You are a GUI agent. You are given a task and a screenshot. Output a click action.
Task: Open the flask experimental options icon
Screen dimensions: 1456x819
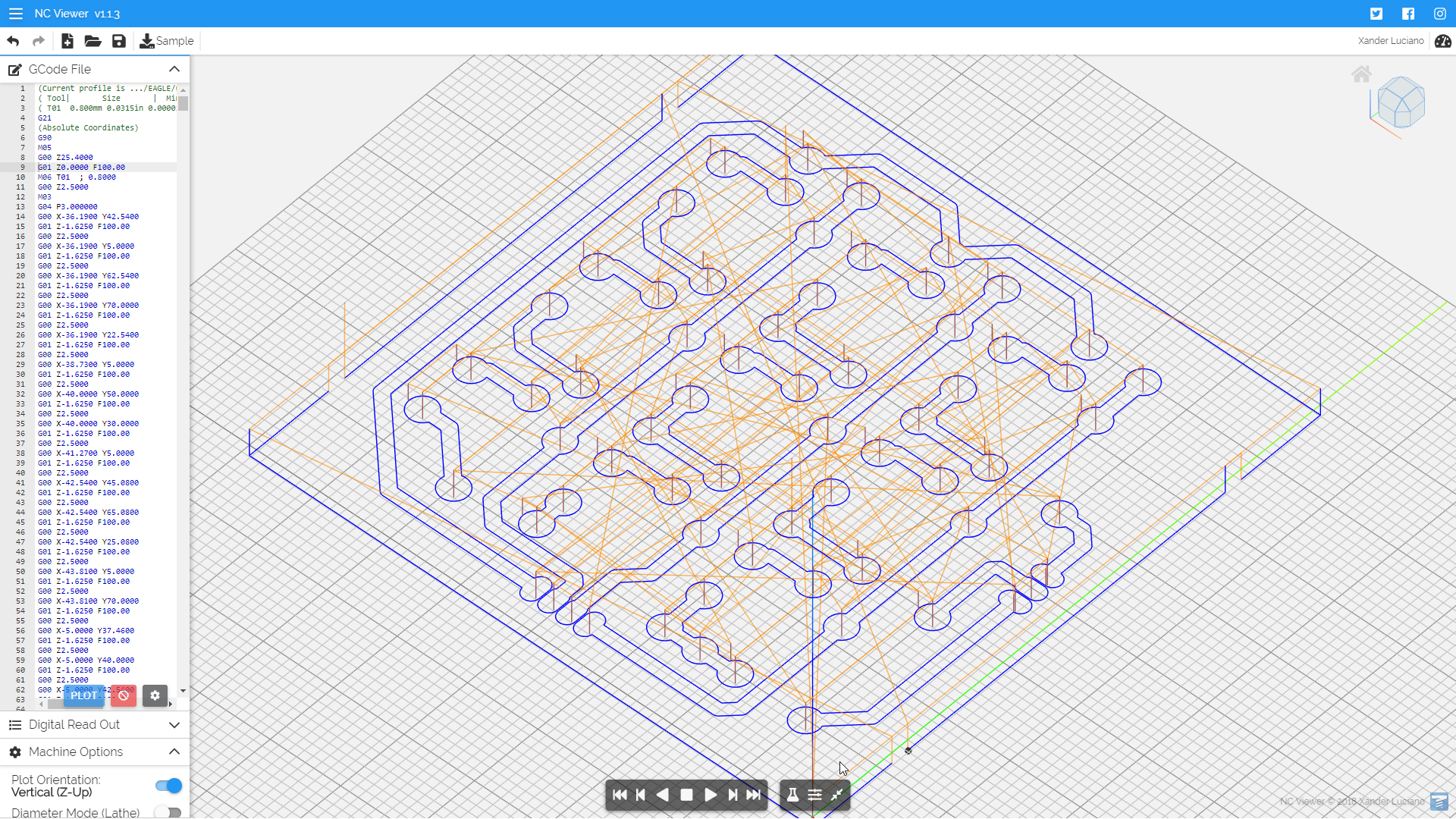click(792, 795)
